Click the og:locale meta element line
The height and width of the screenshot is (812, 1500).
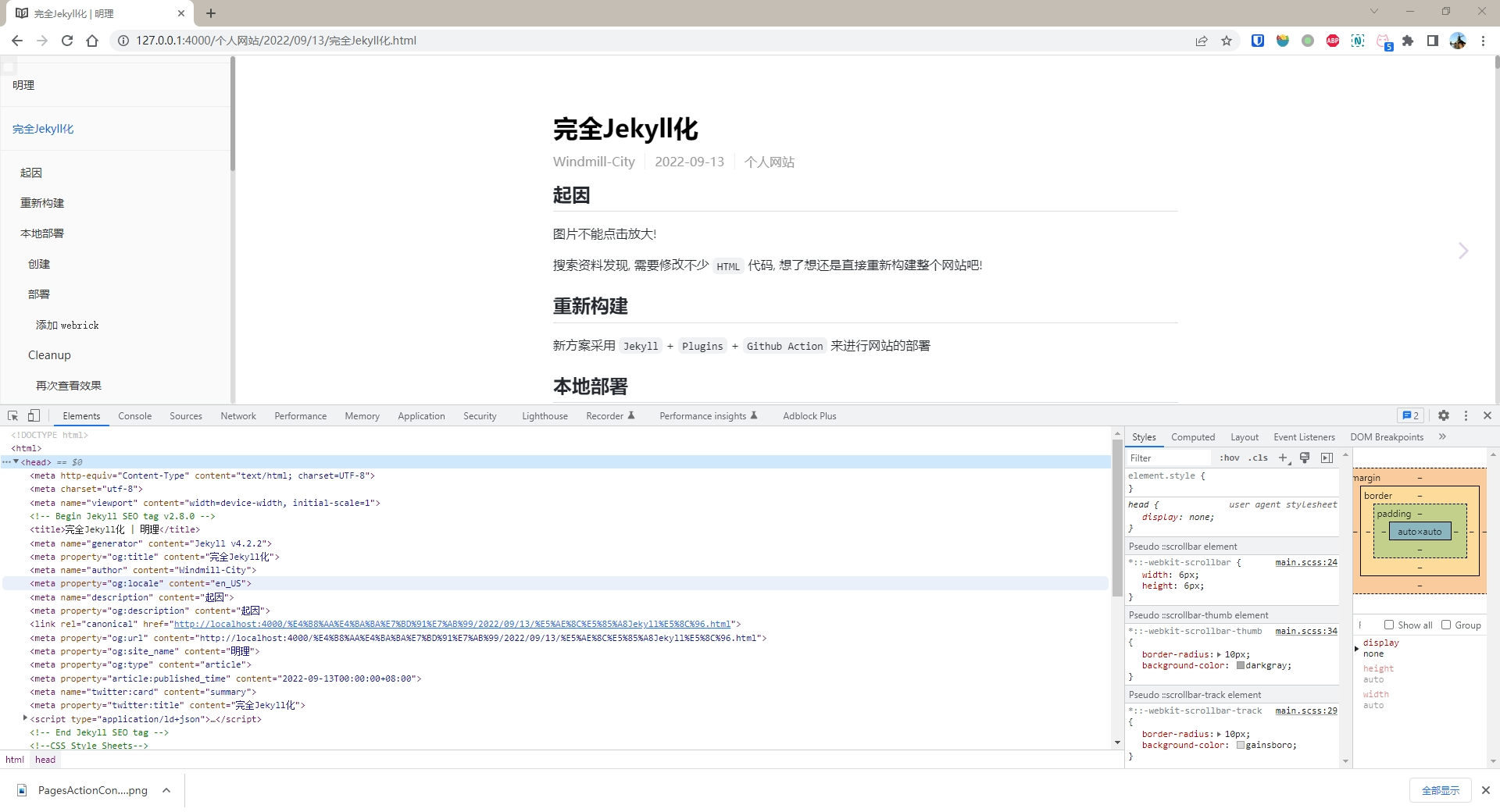(555, 583)
